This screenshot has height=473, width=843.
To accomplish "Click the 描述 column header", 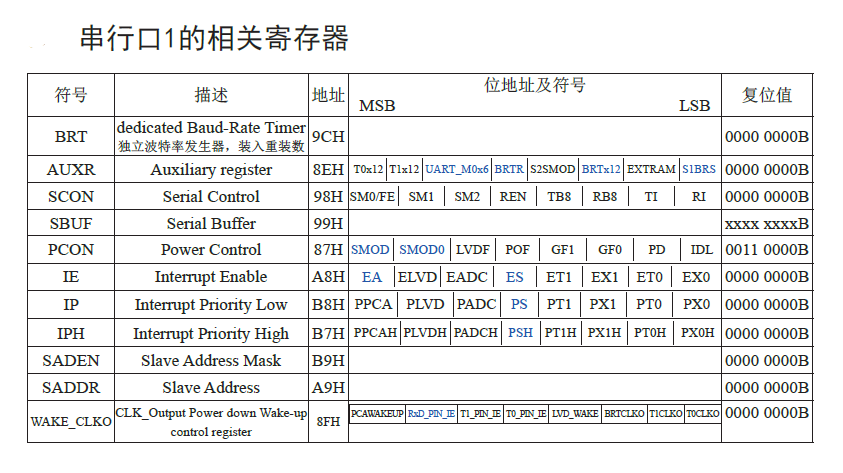I will 211,96.
